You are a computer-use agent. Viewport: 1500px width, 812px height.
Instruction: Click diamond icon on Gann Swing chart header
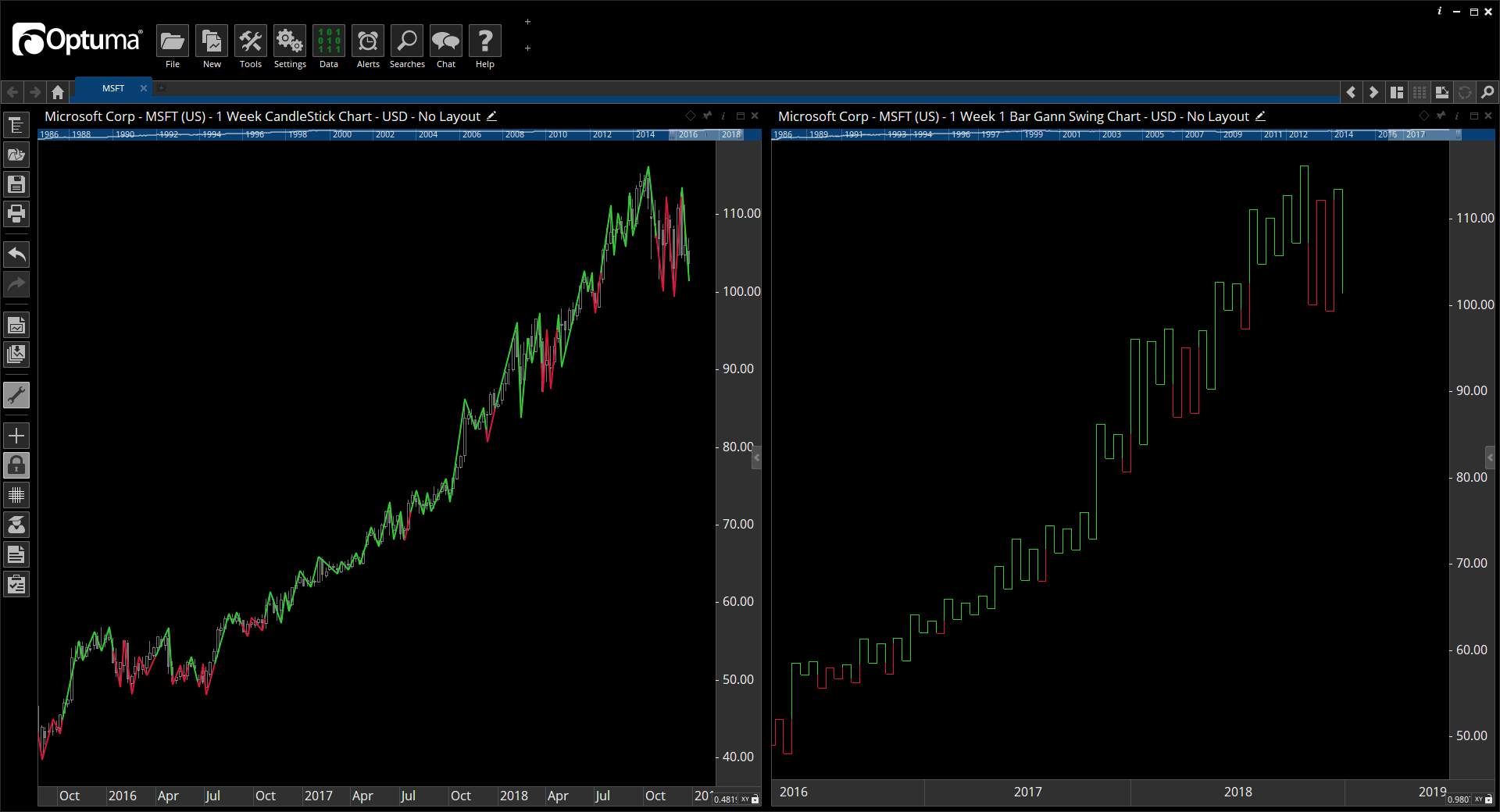(1423, 116)
